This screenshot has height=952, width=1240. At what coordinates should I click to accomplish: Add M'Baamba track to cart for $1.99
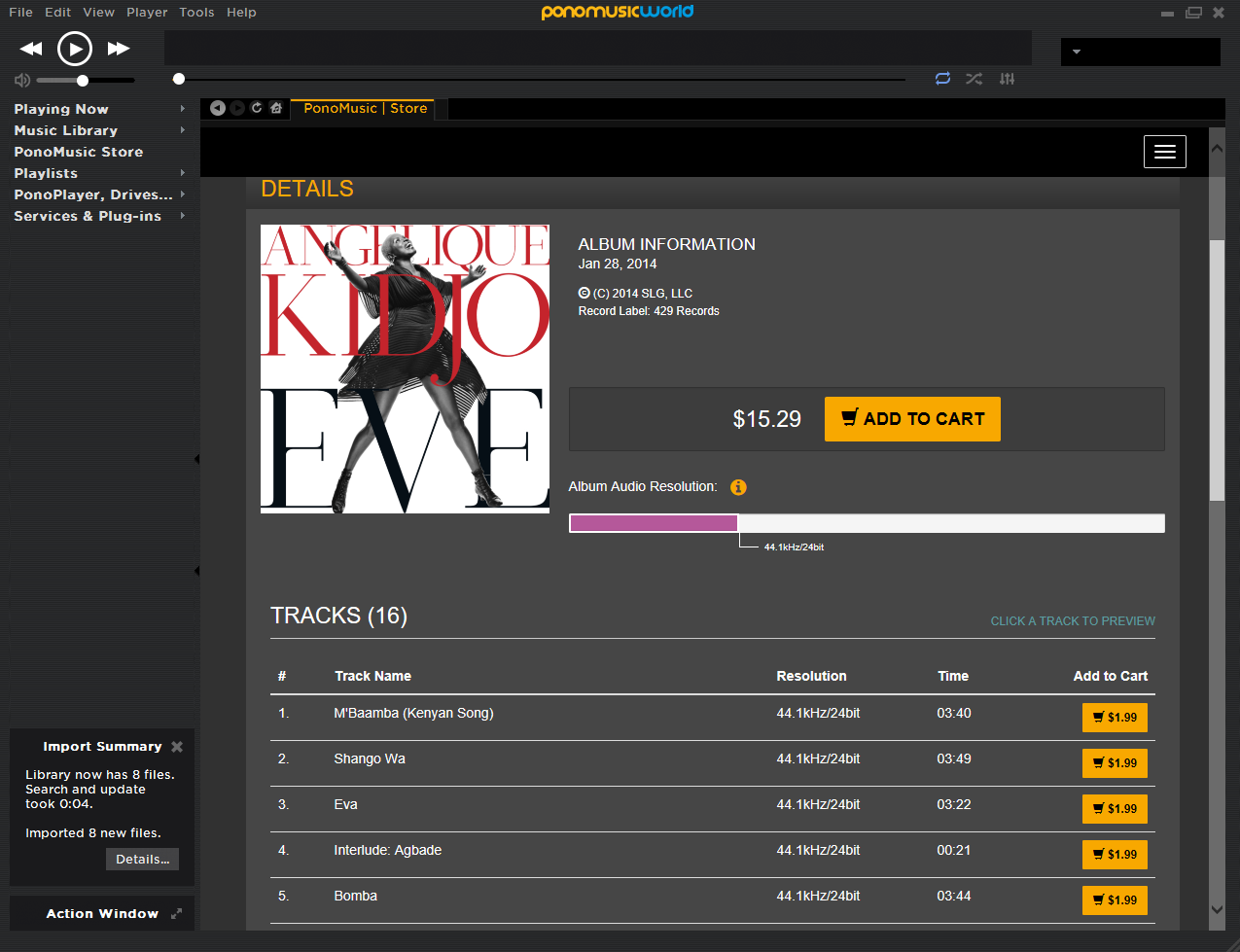[1115, 718]
